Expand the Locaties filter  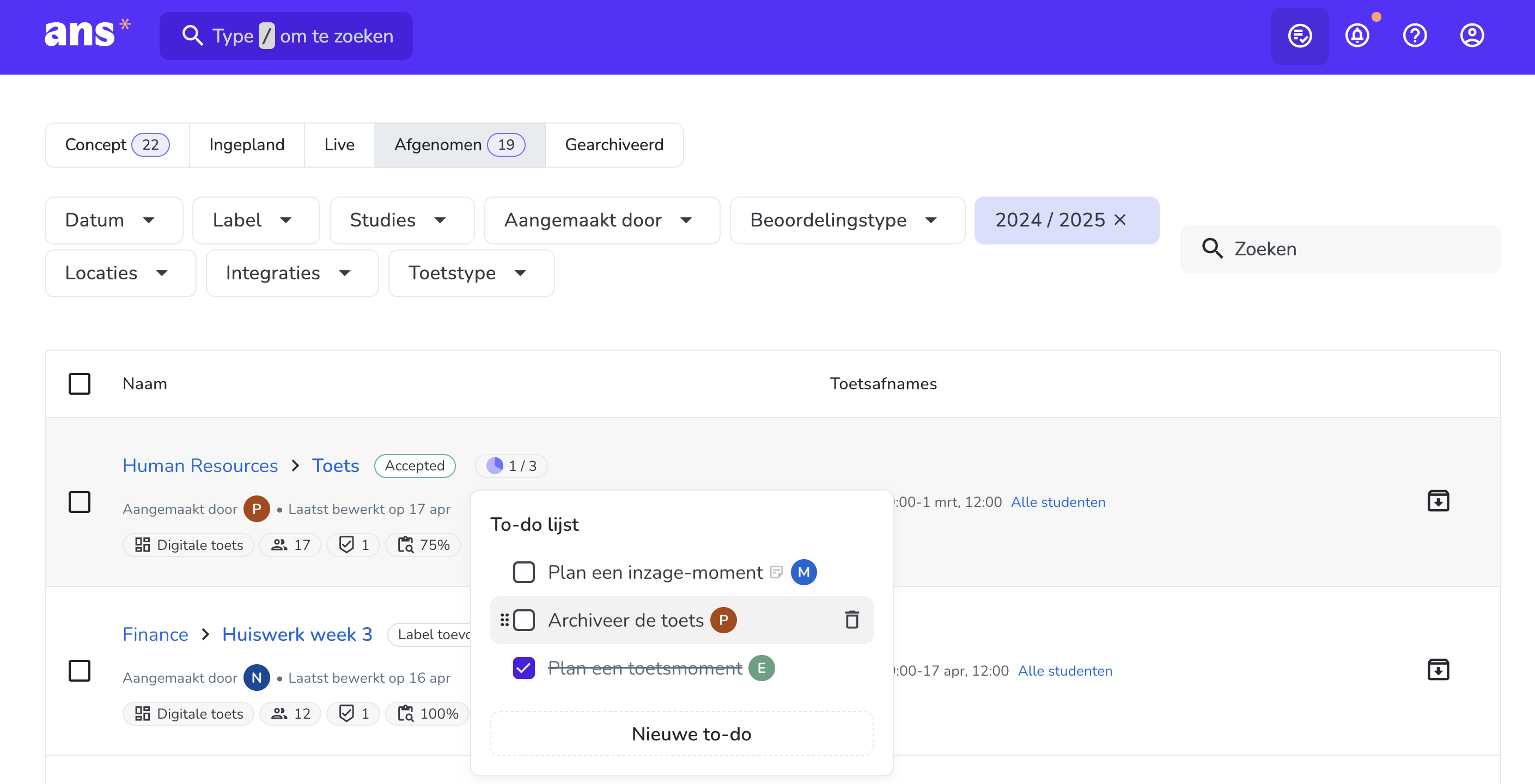coord(120,273)
